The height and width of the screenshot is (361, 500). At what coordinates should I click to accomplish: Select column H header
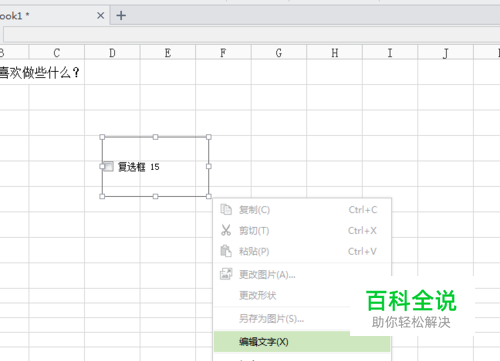click(x=334, y=53)
